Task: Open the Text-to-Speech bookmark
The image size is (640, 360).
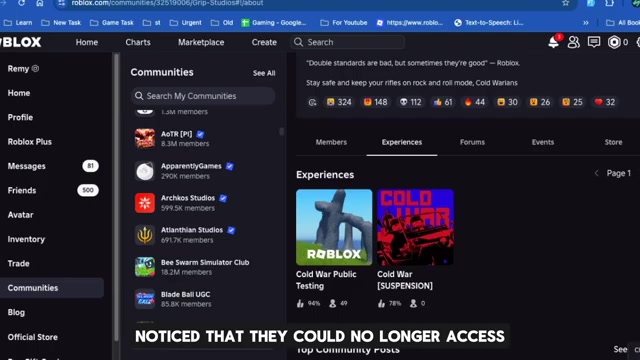Action: 489,23
